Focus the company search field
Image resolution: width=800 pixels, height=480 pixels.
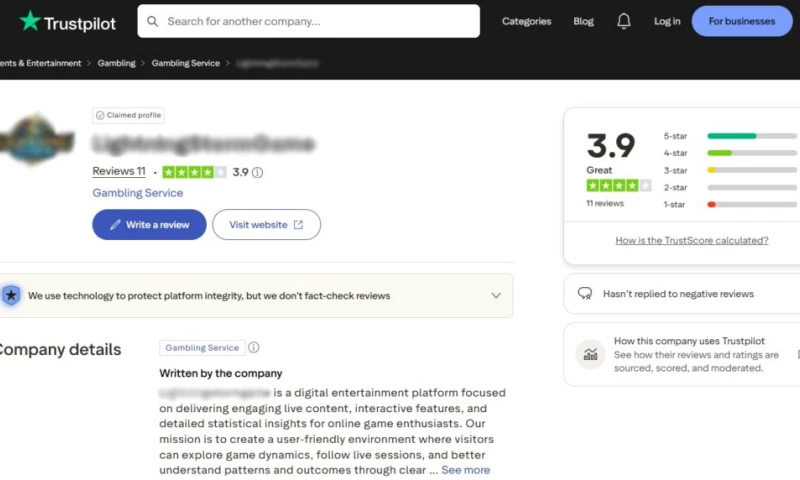coord(308,21)
